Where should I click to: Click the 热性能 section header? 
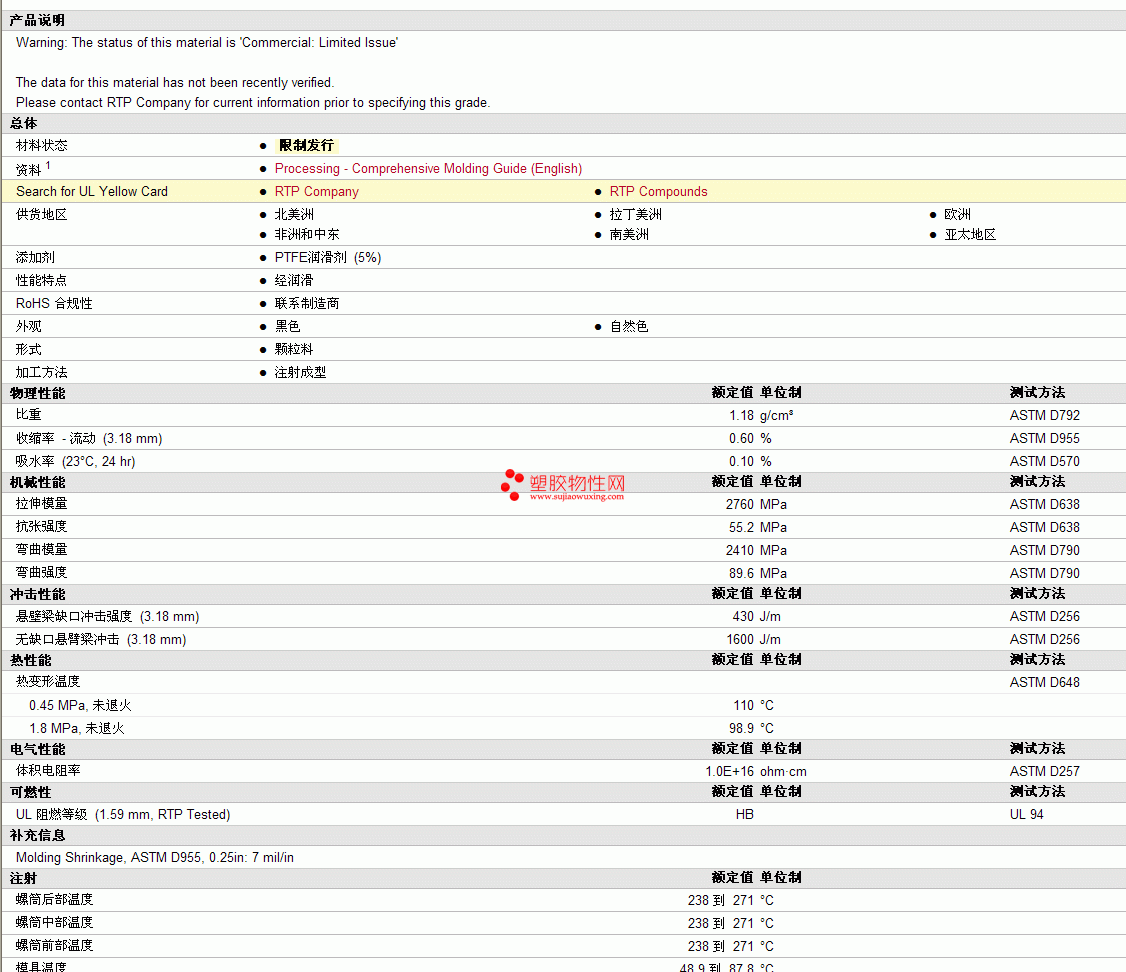(x=30, y=660)
